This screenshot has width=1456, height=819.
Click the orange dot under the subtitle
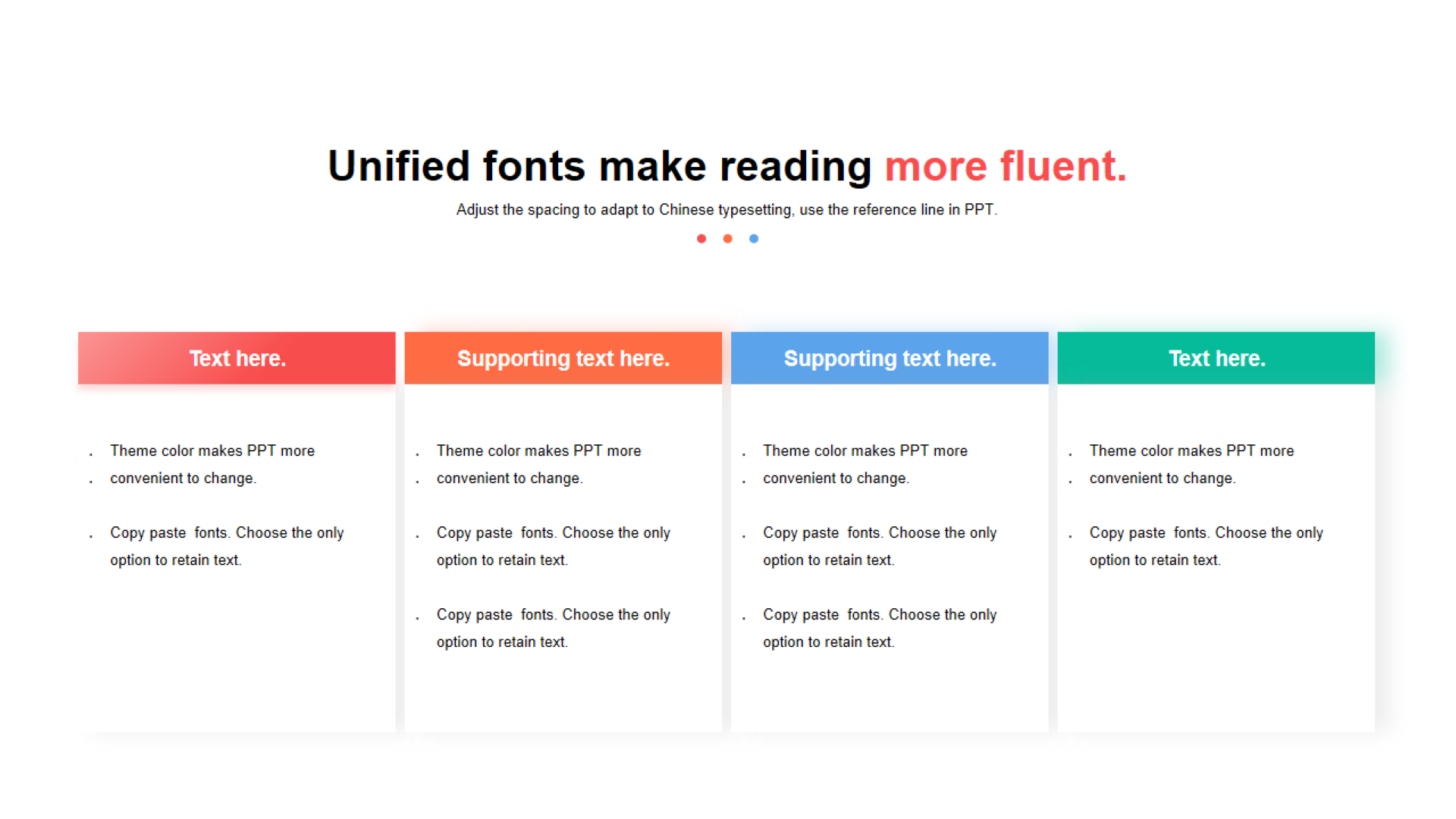[727, 239]
